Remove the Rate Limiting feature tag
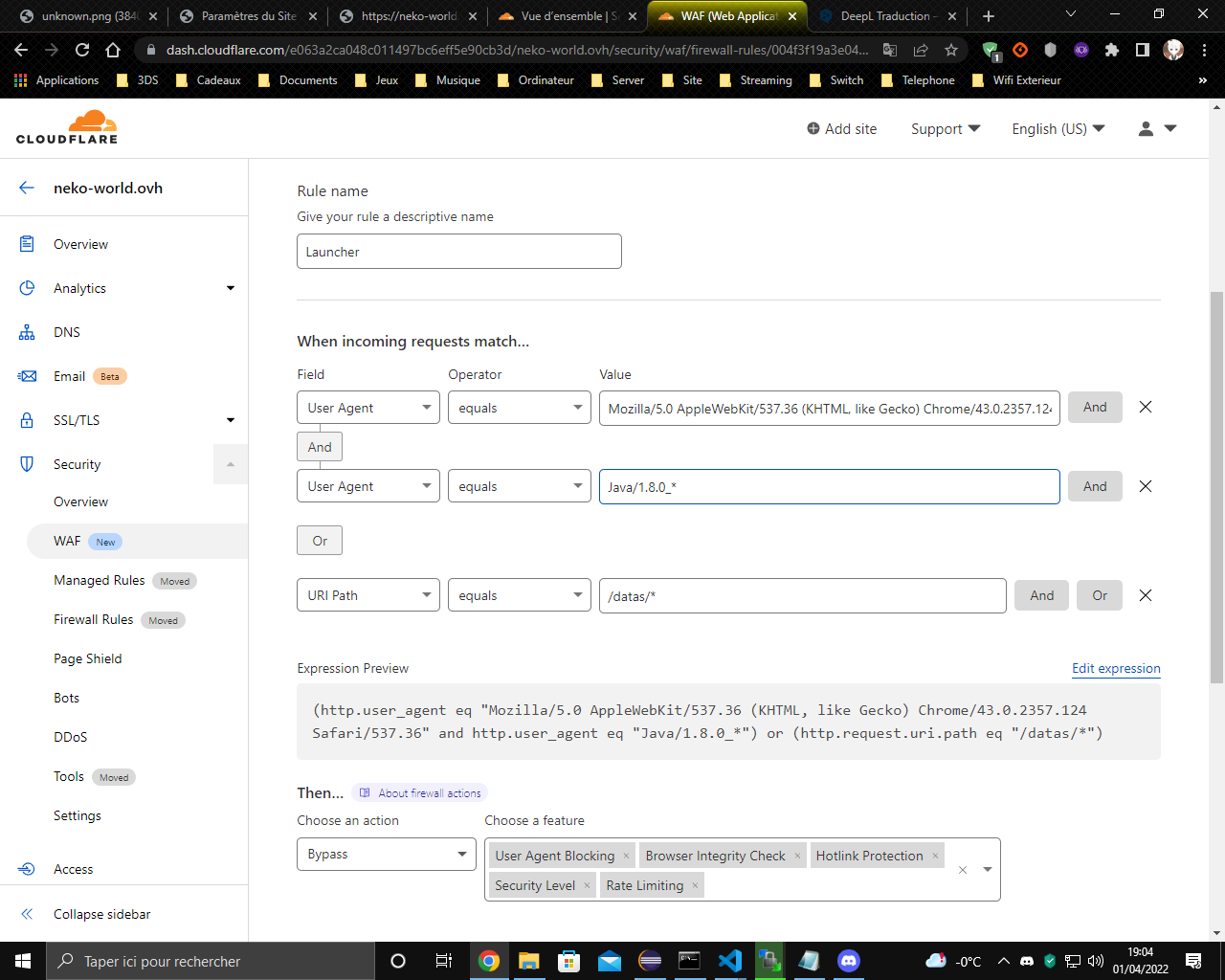The image size is (1225, 980). 695,885
